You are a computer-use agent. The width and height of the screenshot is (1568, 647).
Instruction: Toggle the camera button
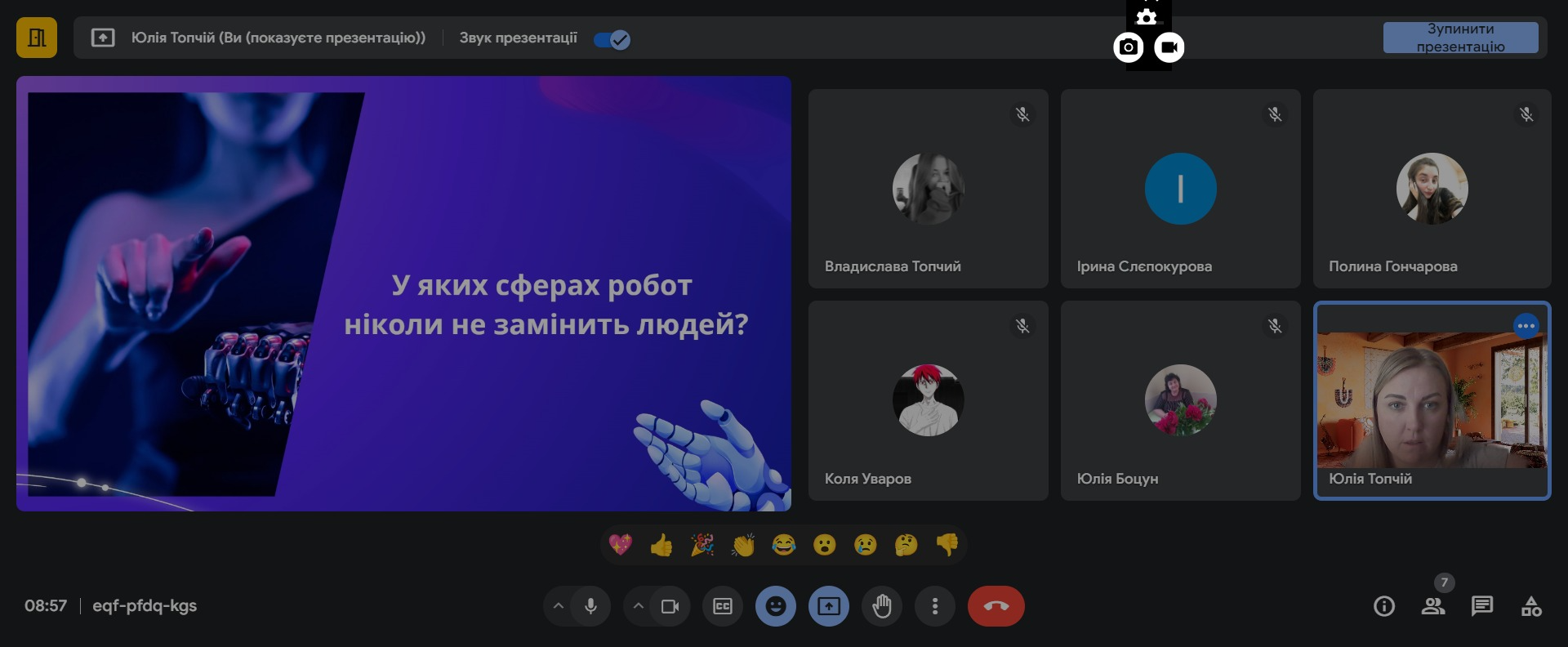pos(670,606)
